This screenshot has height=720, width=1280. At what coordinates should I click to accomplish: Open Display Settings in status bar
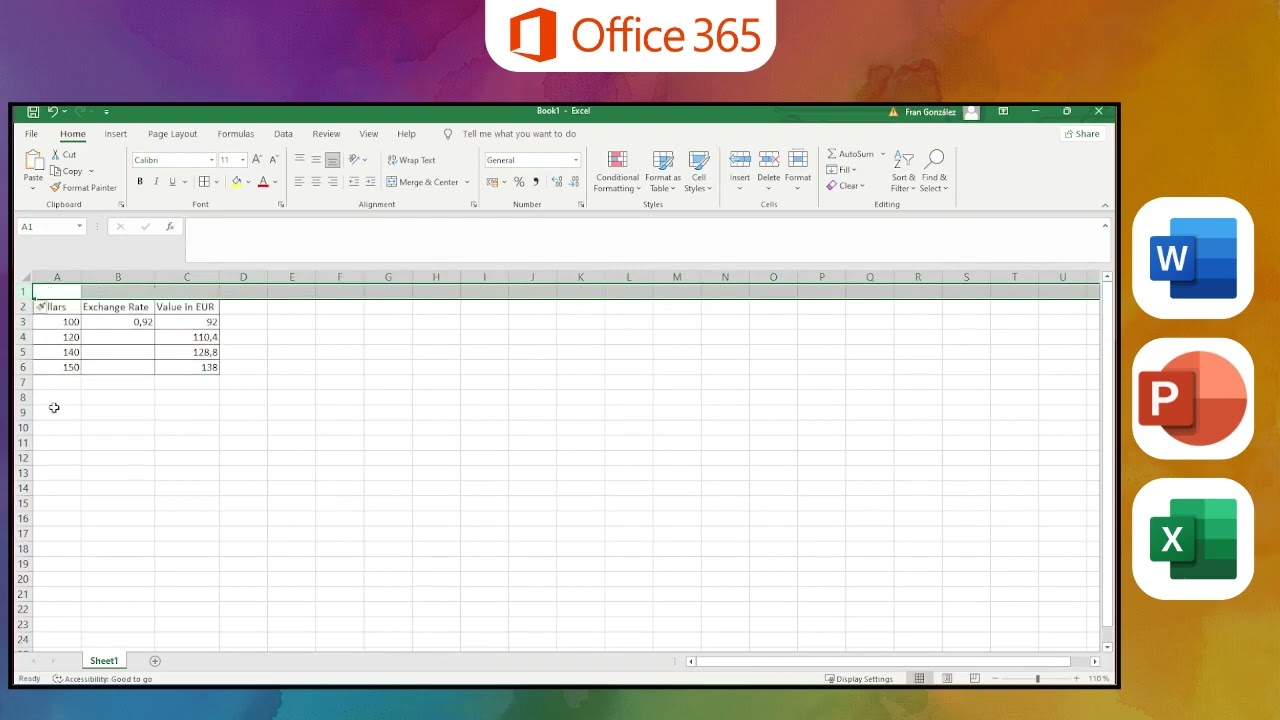pyautogui.click(x=859, y=679)
